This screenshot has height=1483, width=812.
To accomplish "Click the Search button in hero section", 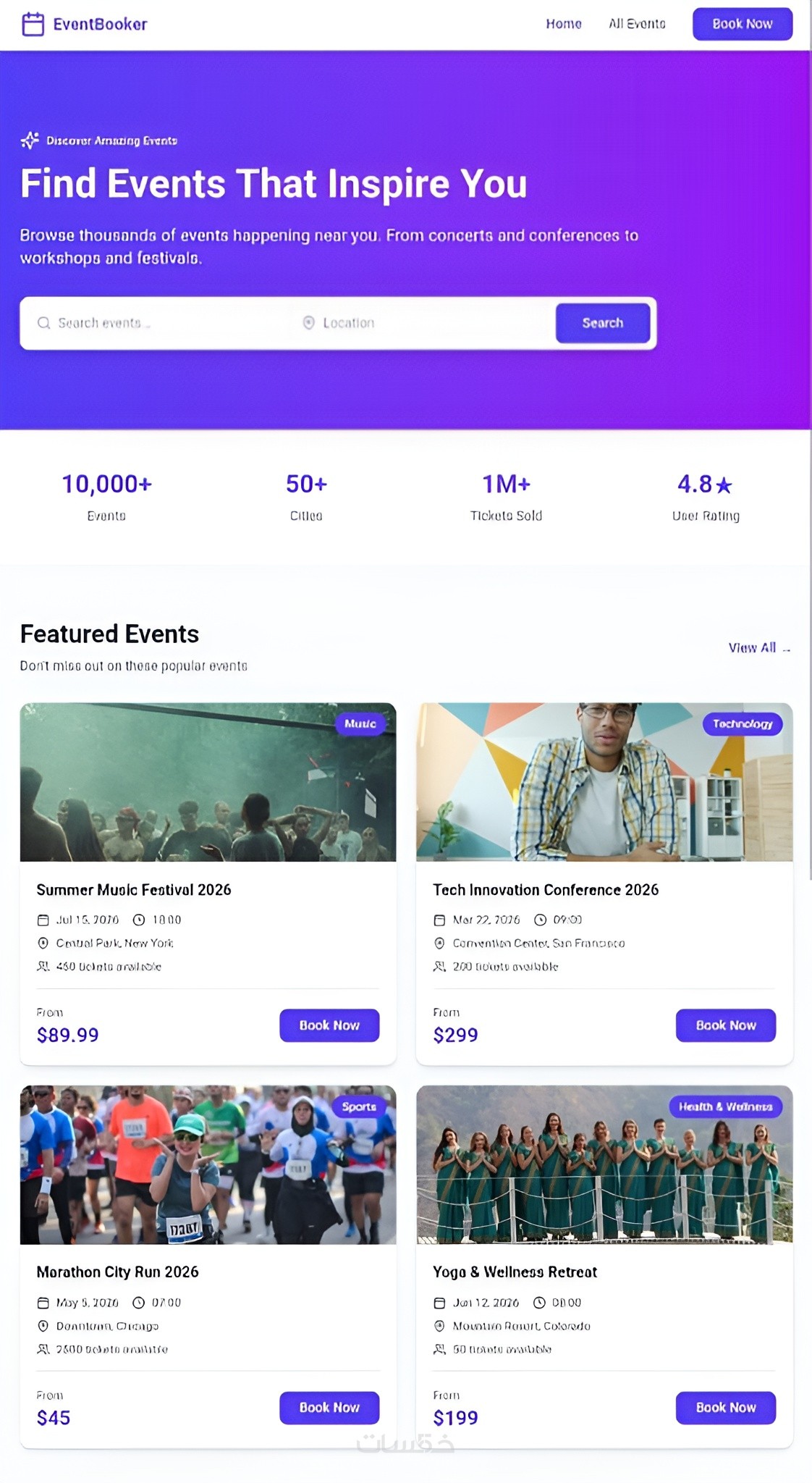I will pos(603,323).
